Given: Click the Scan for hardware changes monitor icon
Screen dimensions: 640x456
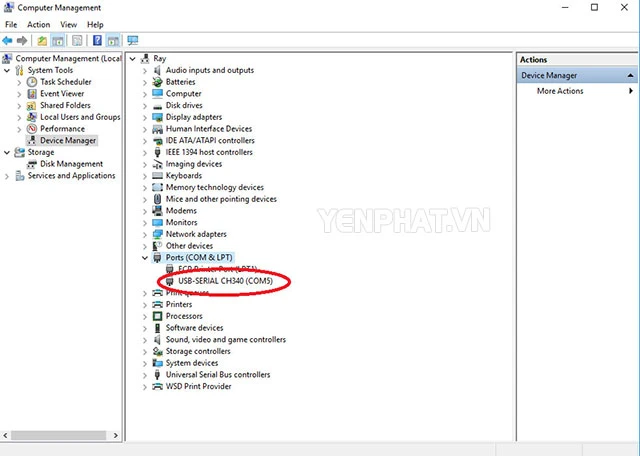Looking at the screenshot, I should tap(132, 41).
